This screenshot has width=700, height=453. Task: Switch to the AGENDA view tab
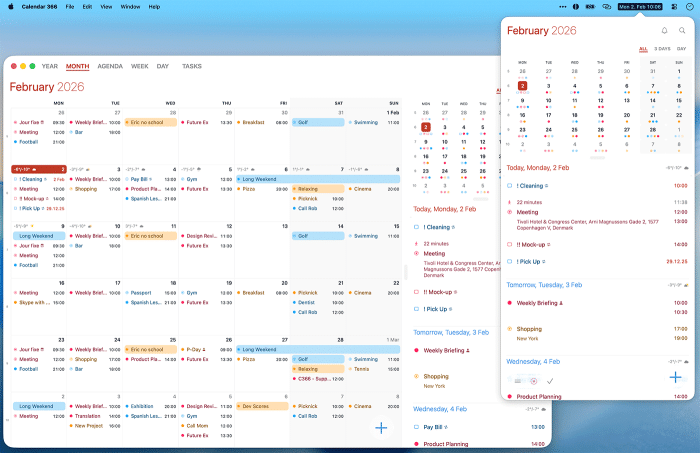pos(110,66)
